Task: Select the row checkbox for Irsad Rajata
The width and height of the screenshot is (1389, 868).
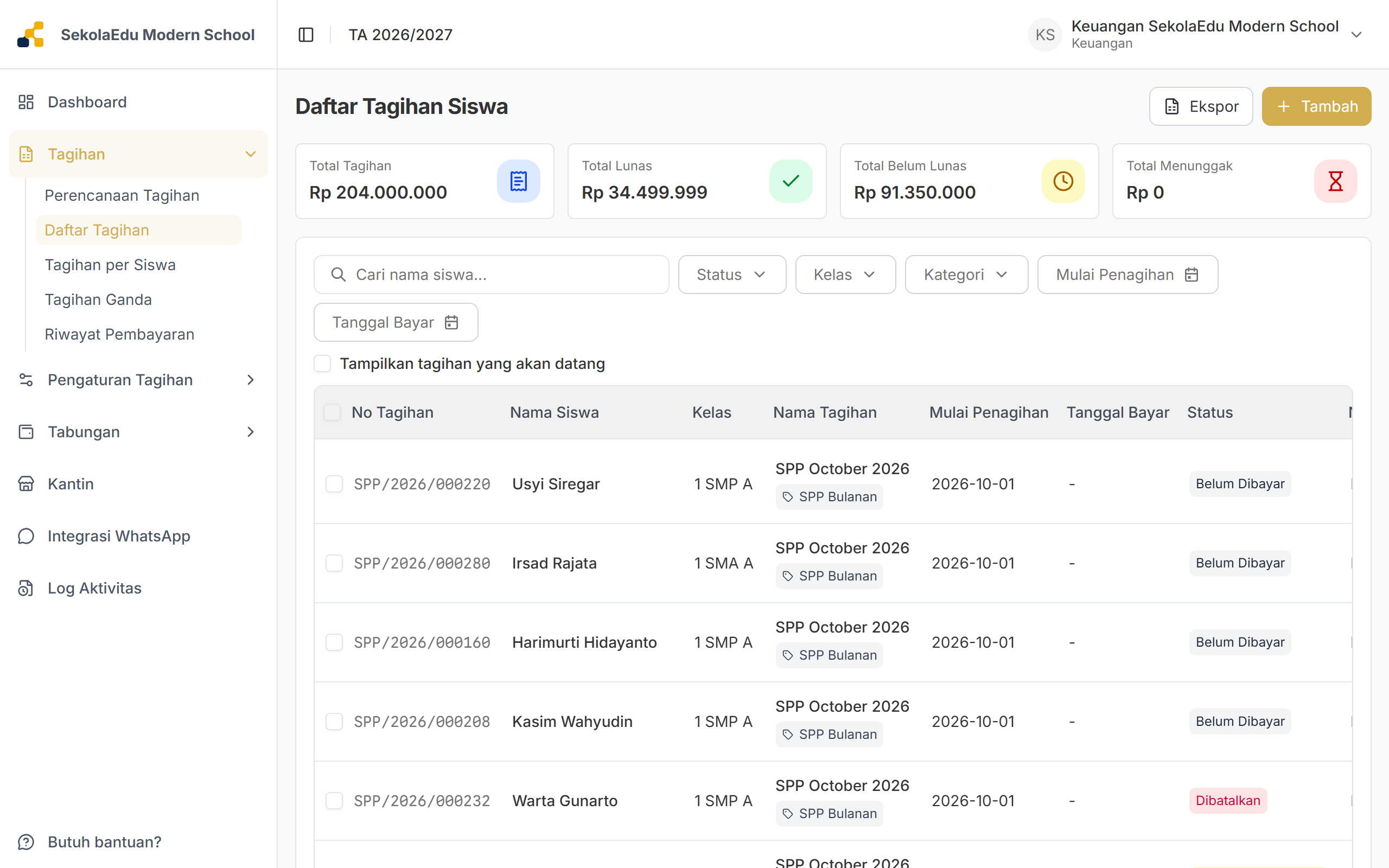Action: pyautogui.click(x=334, y=563)
